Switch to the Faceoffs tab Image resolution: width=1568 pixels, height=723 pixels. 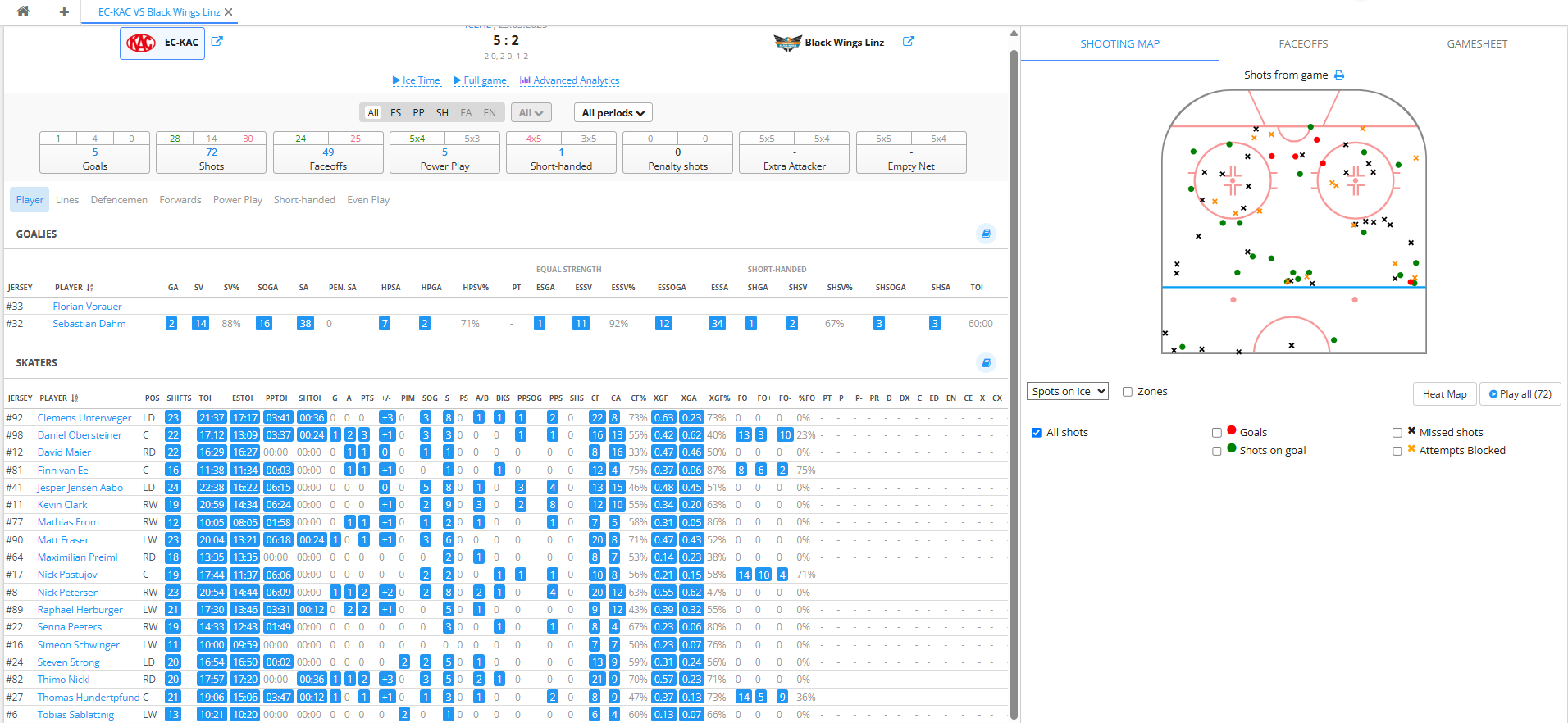tap(1303, 44)
